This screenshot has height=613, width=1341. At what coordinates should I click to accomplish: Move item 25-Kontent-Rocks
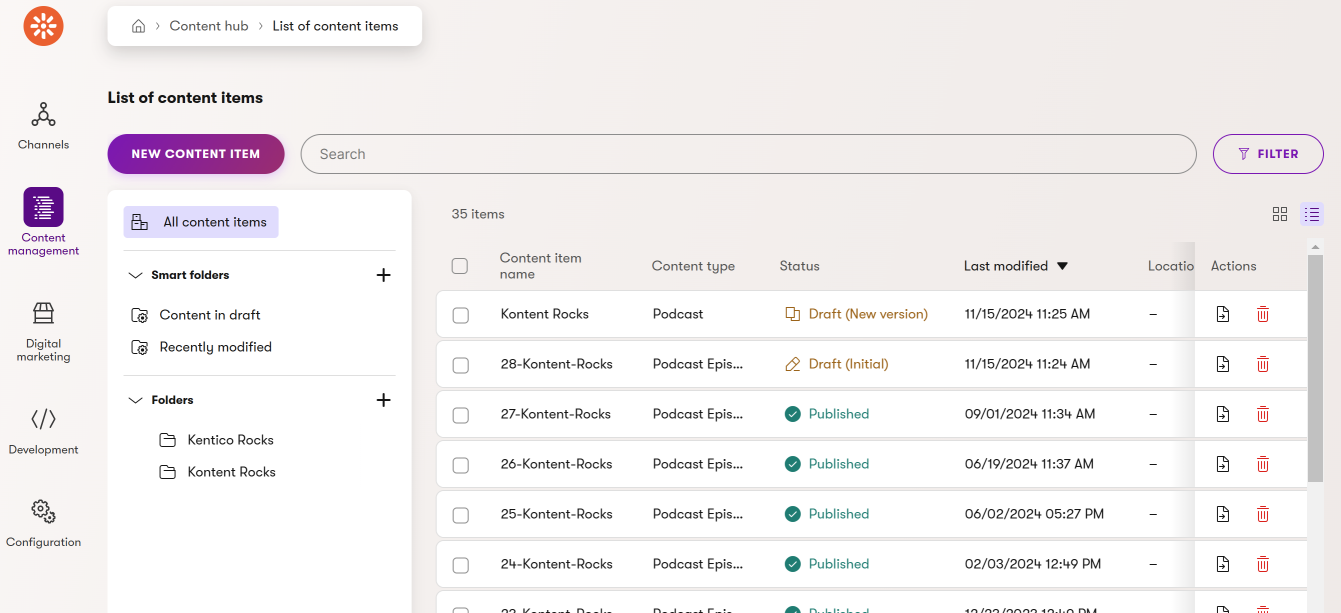coord(1223,514)
